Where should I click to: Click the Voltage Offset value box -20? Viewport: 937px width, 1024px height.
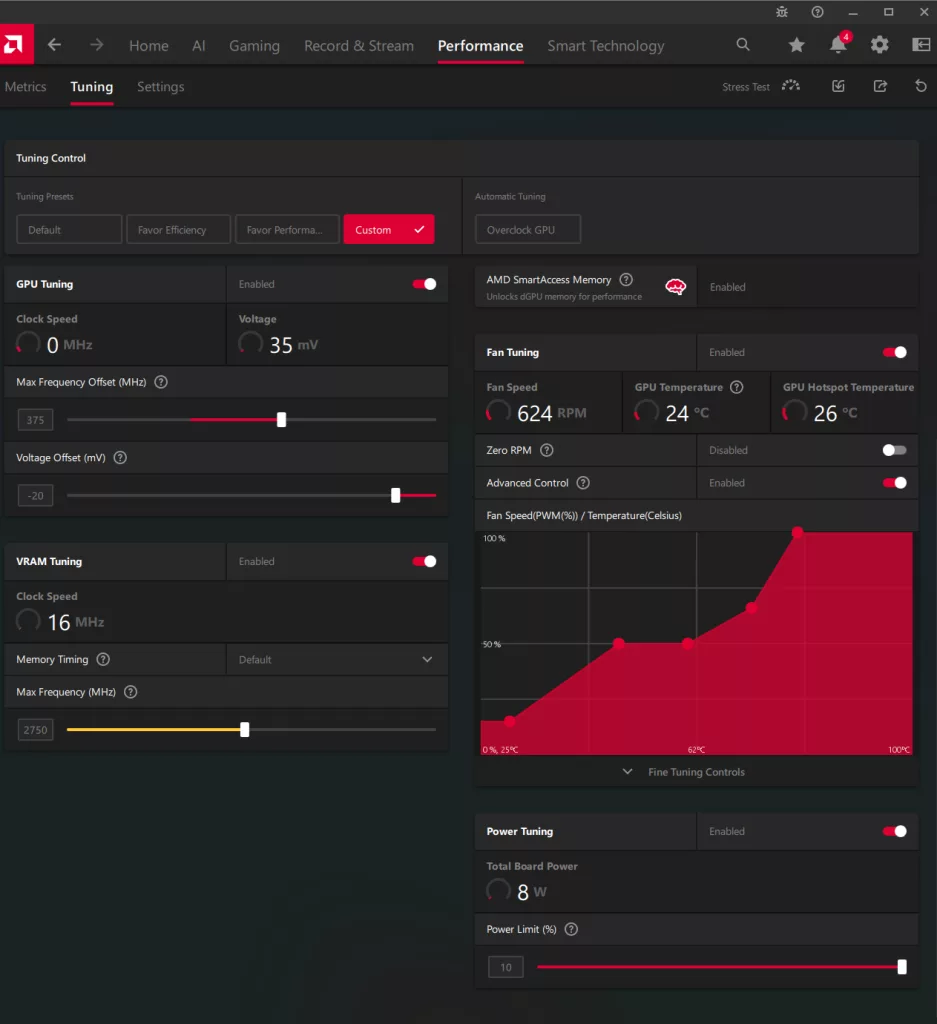pyautogui.click(x=35, y=496)
